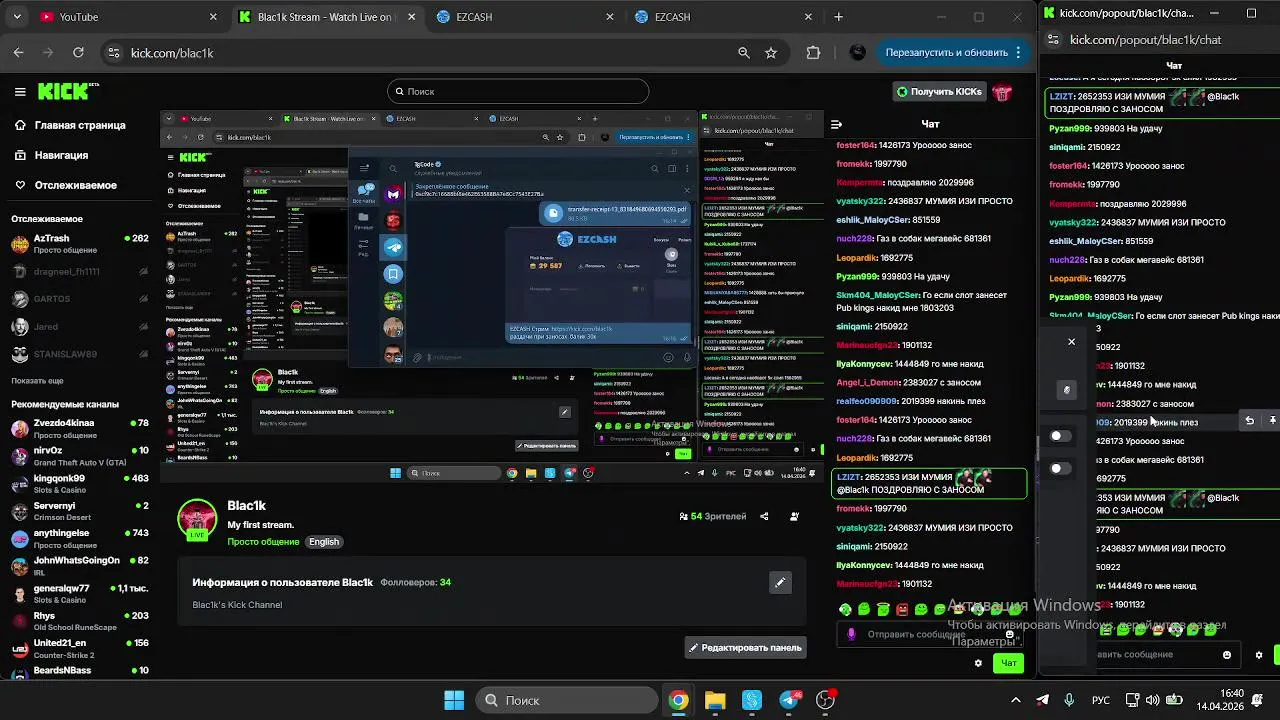Open the Chrome profile avatar
1280x720 pixels.
pyautogui.click(x=857, y=53)
